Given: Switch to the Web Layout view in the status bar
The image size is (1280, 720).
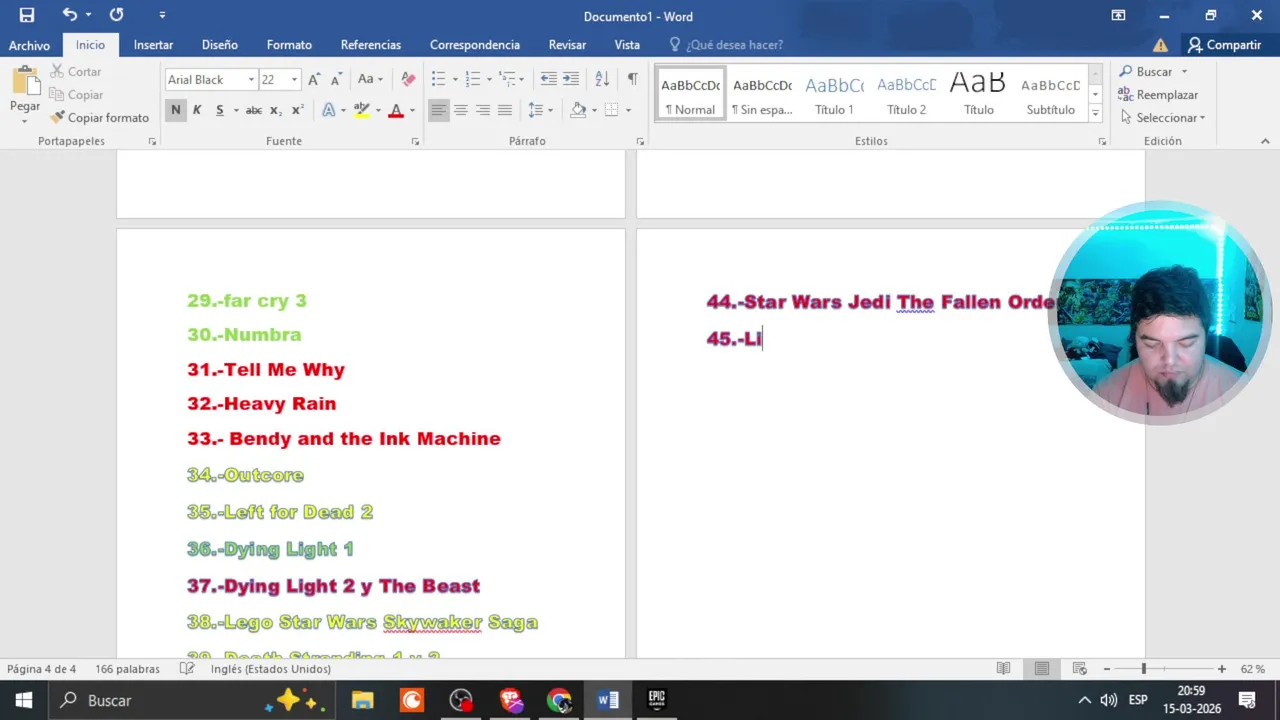Looking at the screenshot, I should [x=1079, y=668].
